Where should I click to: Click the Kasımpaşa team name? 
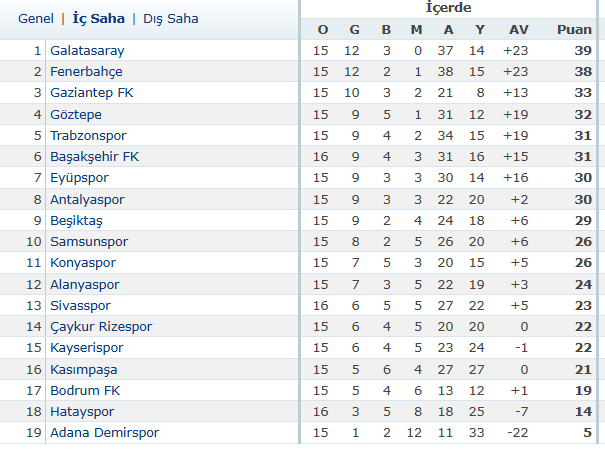click(x=84, y=370)
